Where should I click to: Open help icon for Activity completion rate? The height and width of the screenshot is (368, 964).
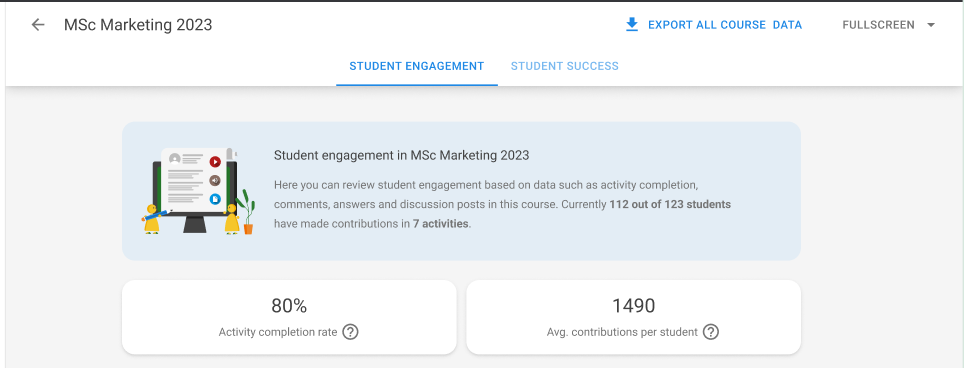(x=350, y=332)
